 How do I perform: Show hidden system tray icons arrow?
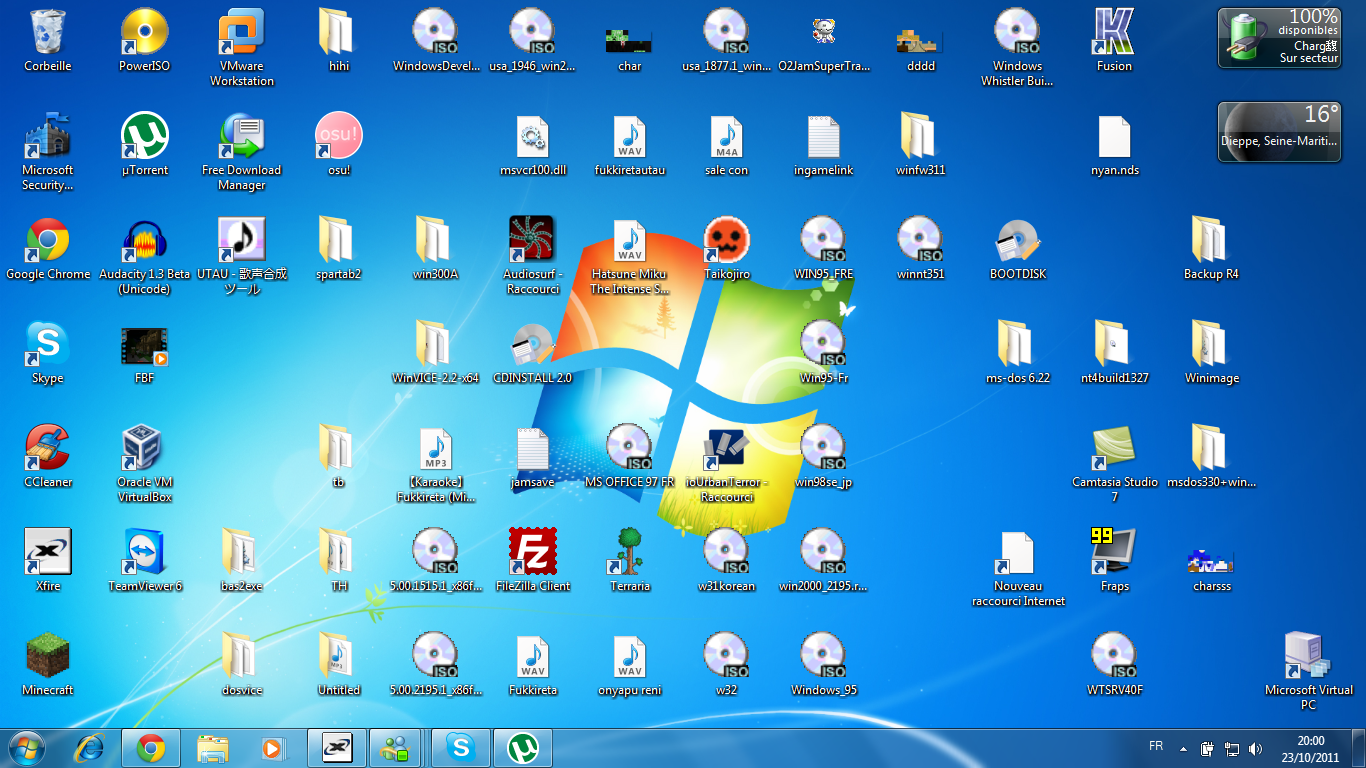pos(1183,748)
